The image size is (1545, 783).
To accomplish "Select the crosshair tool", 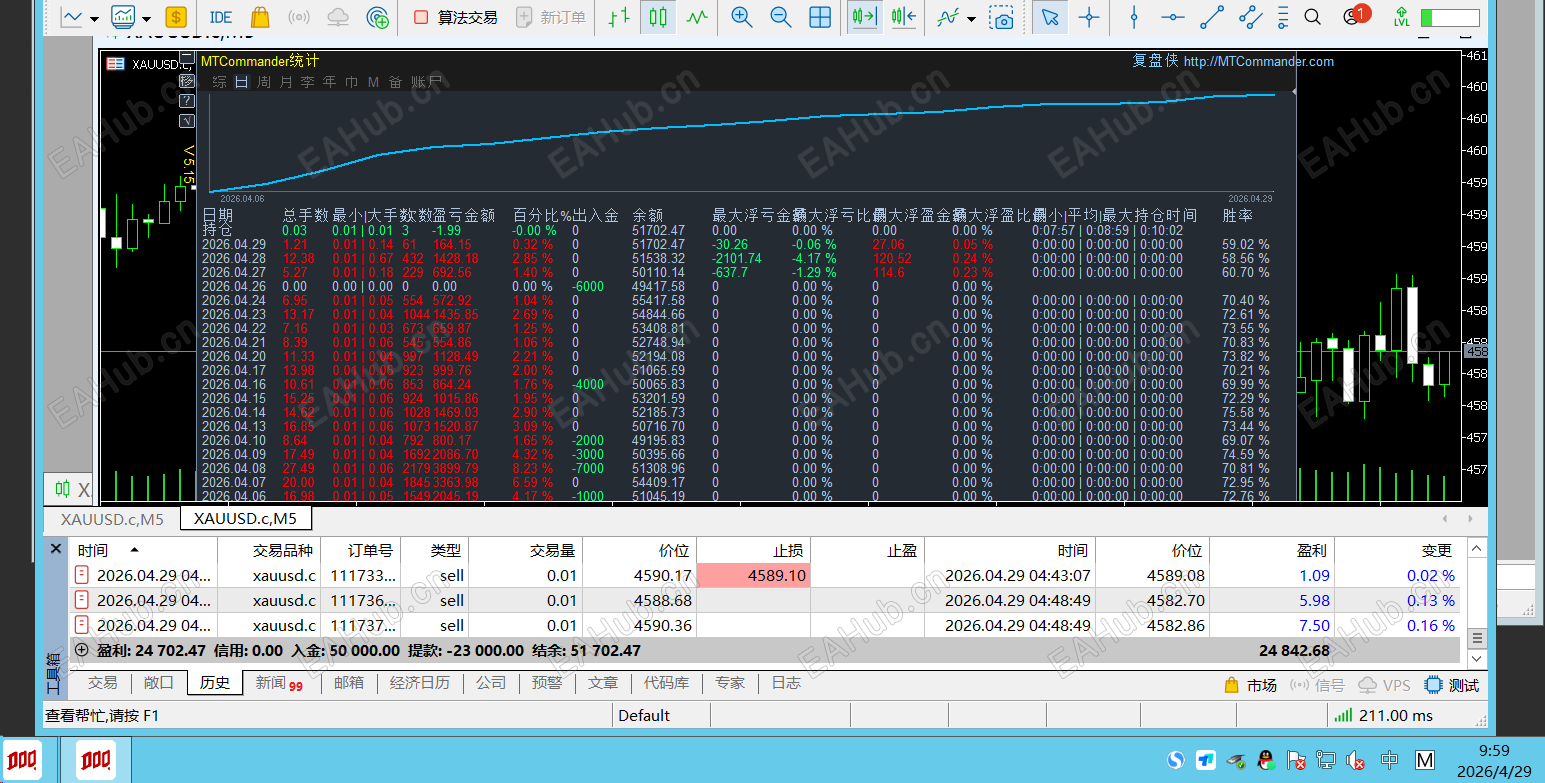I will [1090, 17].
